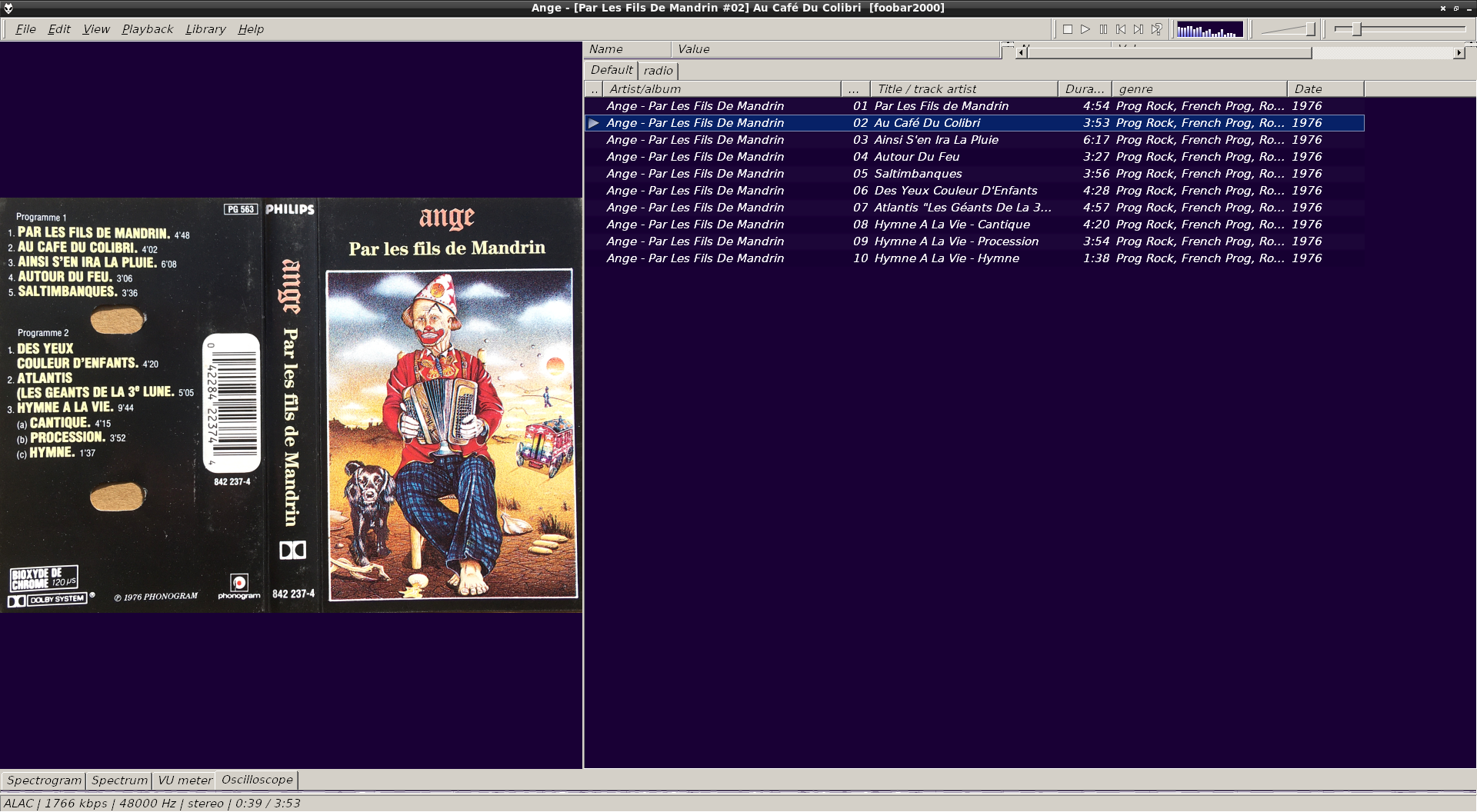Click the 1:38 duration value
Screen dimensions: 1477x812
tap(1096, 258)
